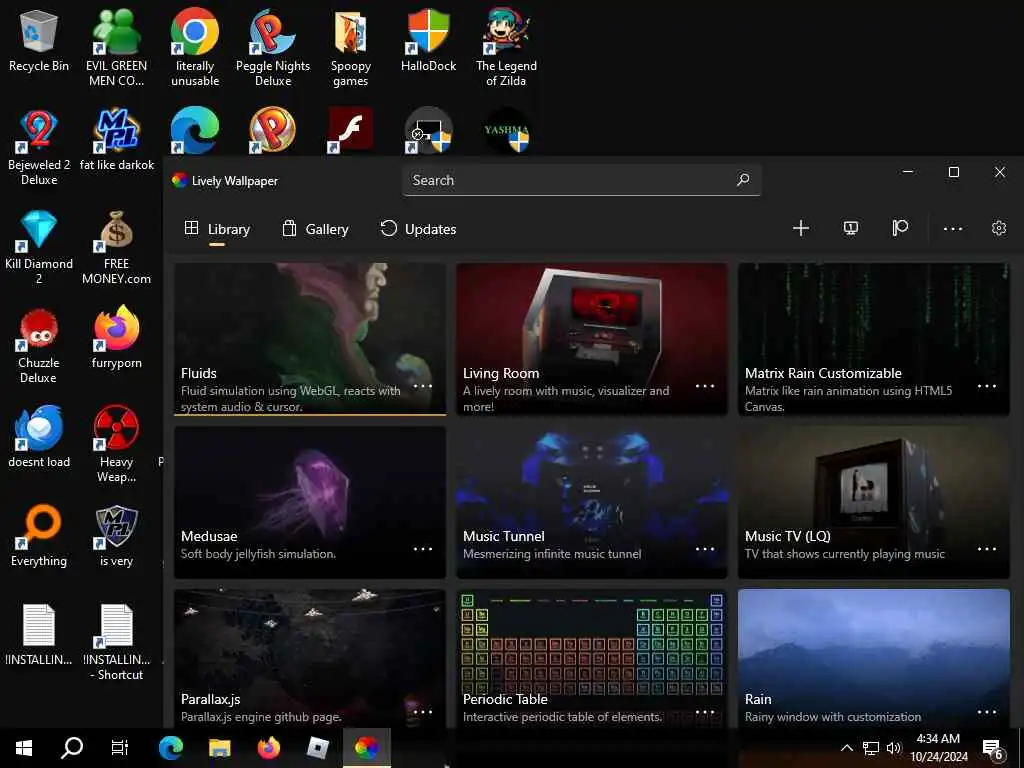Open the Windows Start menu
Viewport: 1024px width, 768px height.
[24, 748]
